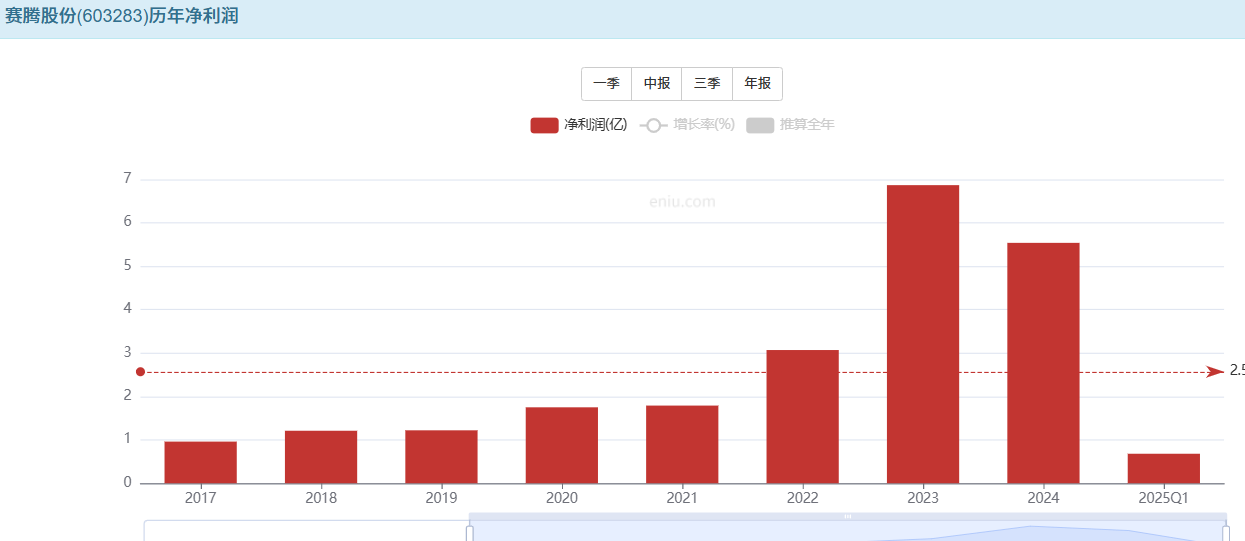This screenshot has height=541, width=1245.
Task: Click the 2019 x-axis label
Action: pyautogui.click(x=441, y=498)
